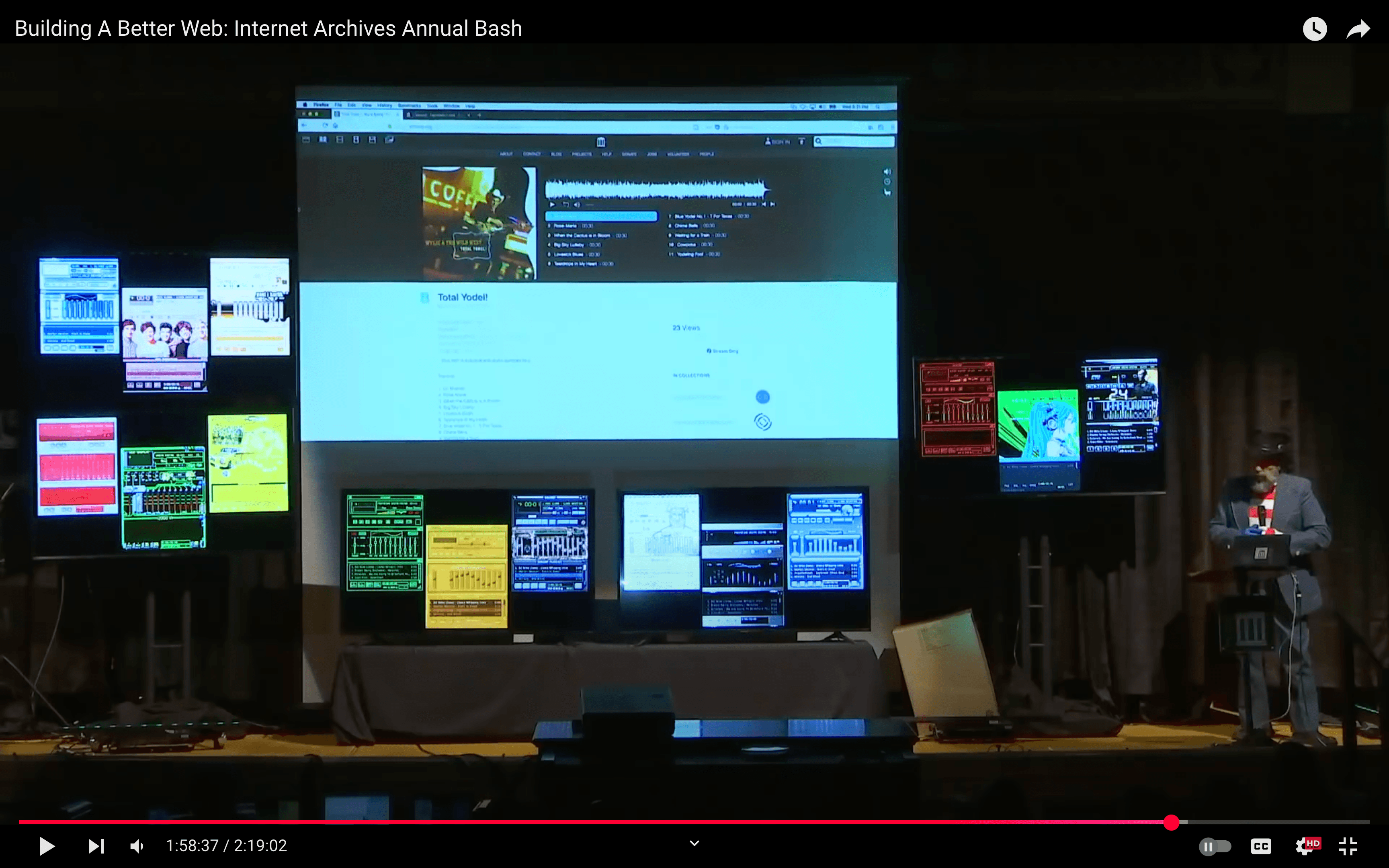Skip to the next video
1389x868 pixels.
tap(96, 845)
